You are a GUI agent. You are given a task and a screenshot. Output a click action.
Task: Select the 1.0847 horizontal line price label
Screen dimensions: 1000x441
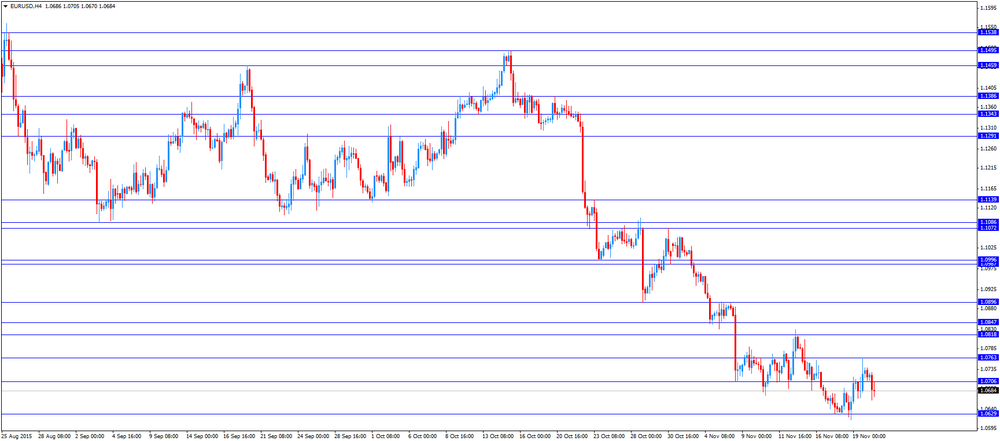click(x=988, y=322)
